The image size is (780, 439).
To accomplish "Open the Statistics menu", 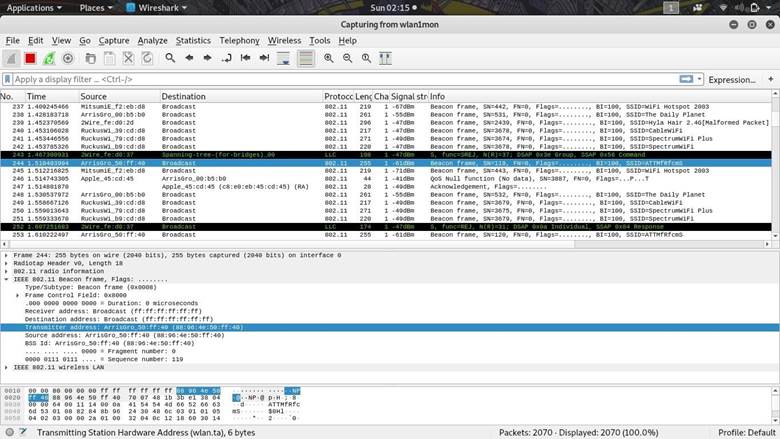I will coord(193,41).
